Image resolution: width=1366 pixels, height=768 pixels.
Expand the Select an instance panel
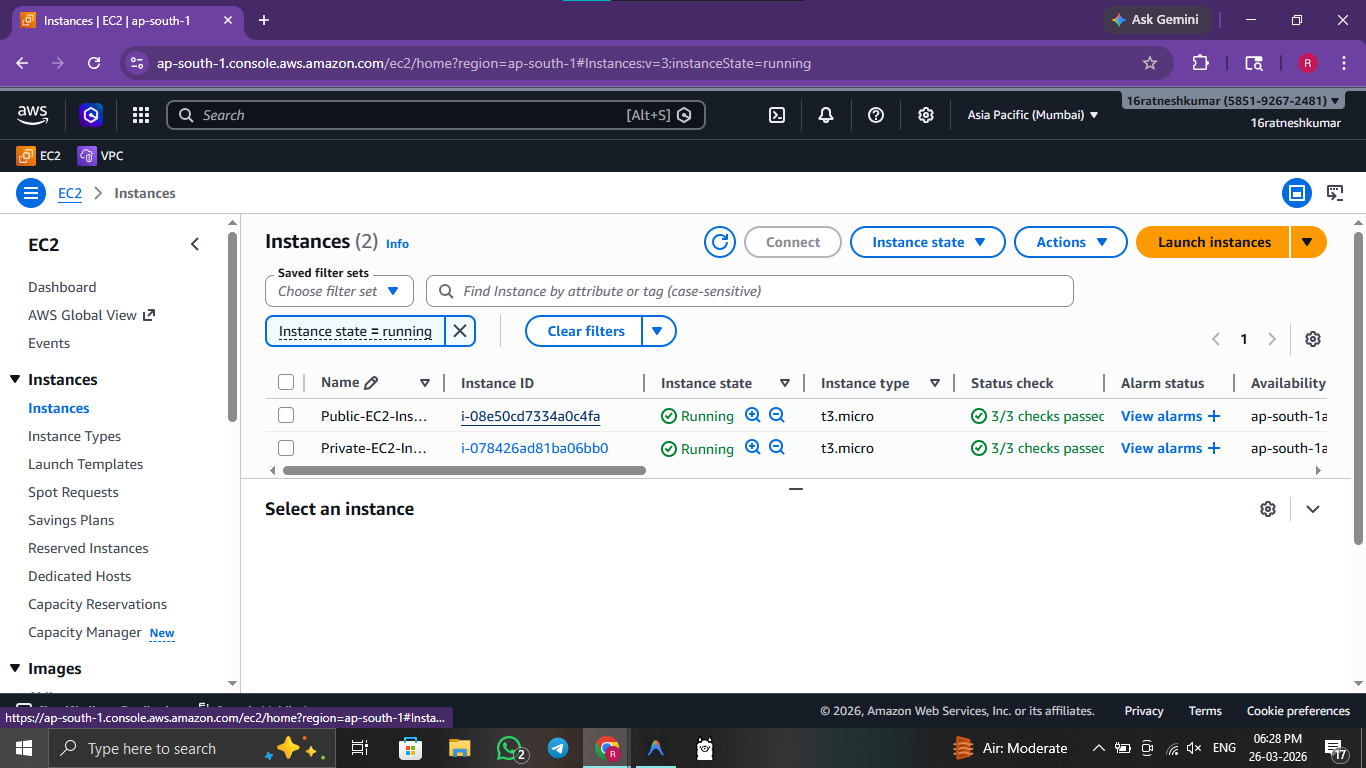coord(1313,509)
